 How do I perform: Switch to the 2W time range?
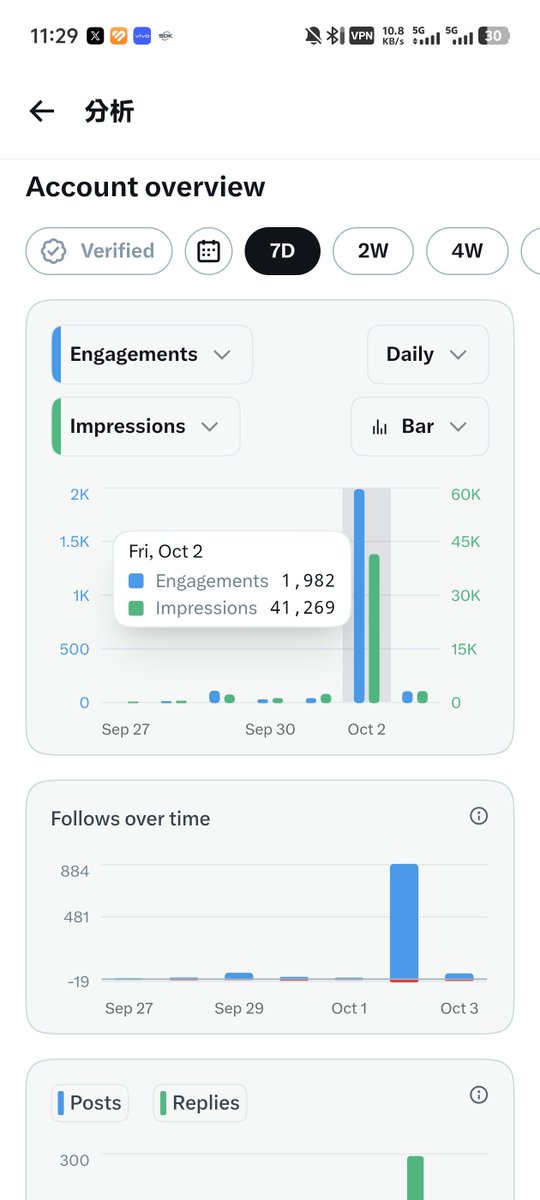373,251
